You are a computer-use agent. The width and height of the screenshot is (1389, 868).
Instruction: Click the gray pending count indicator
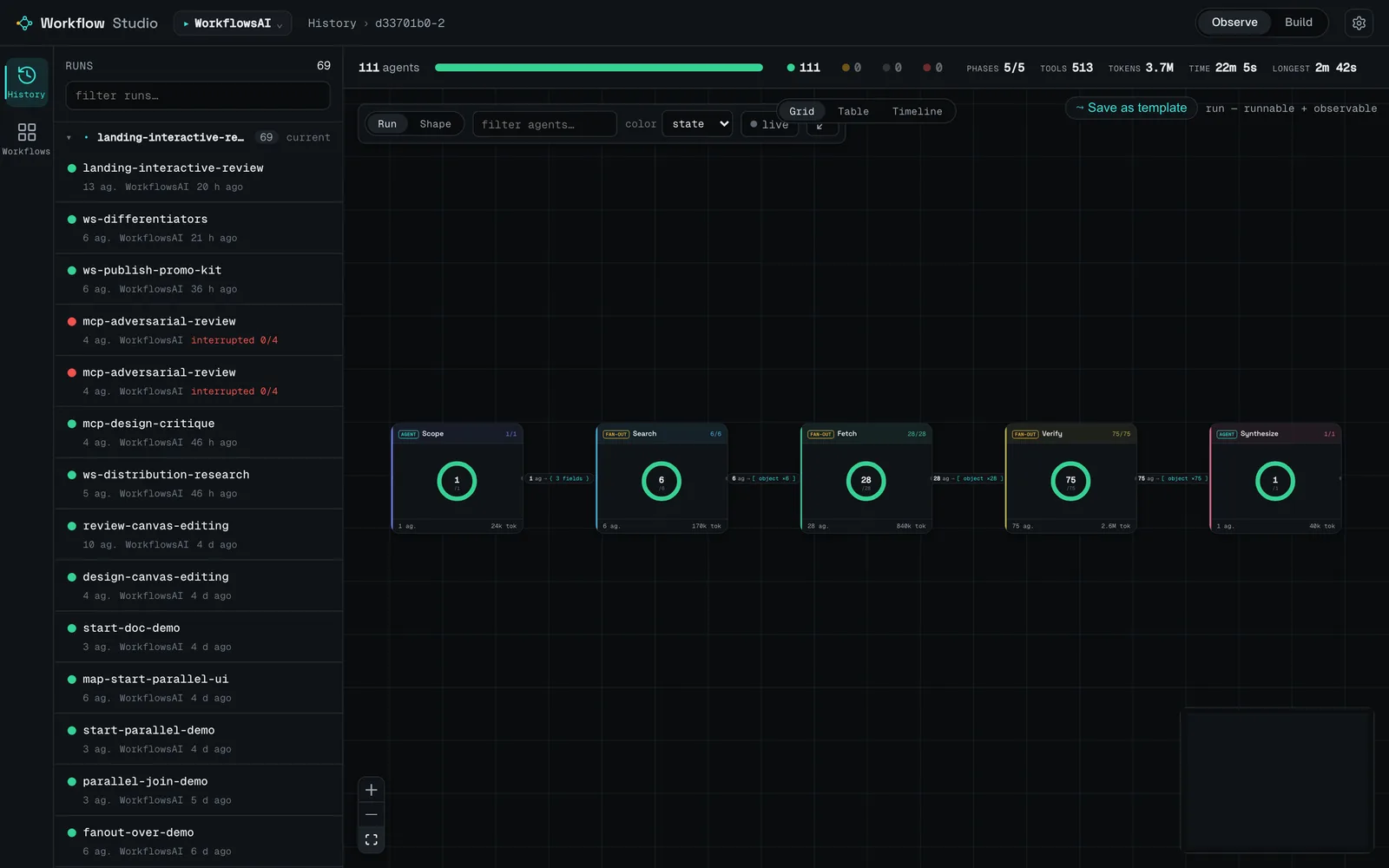892,68
